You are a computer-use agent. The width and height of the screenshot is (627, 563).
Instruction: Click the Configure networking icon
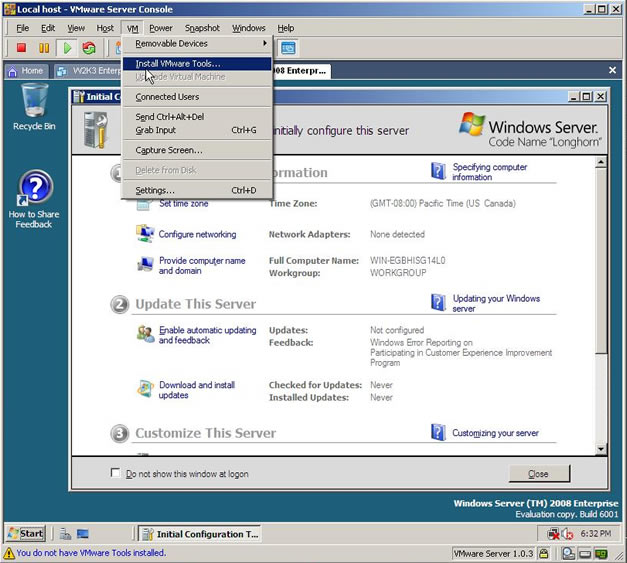pos(144,234)
